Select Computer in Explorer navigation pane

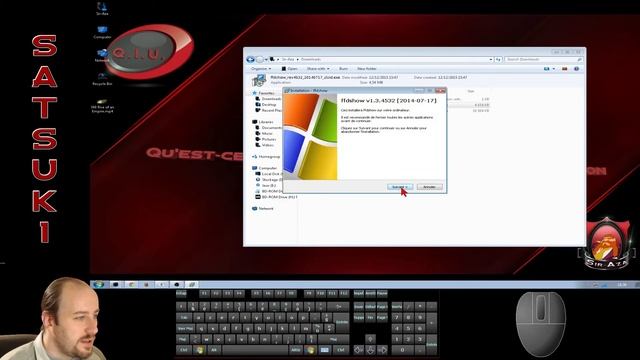point(264,168)
